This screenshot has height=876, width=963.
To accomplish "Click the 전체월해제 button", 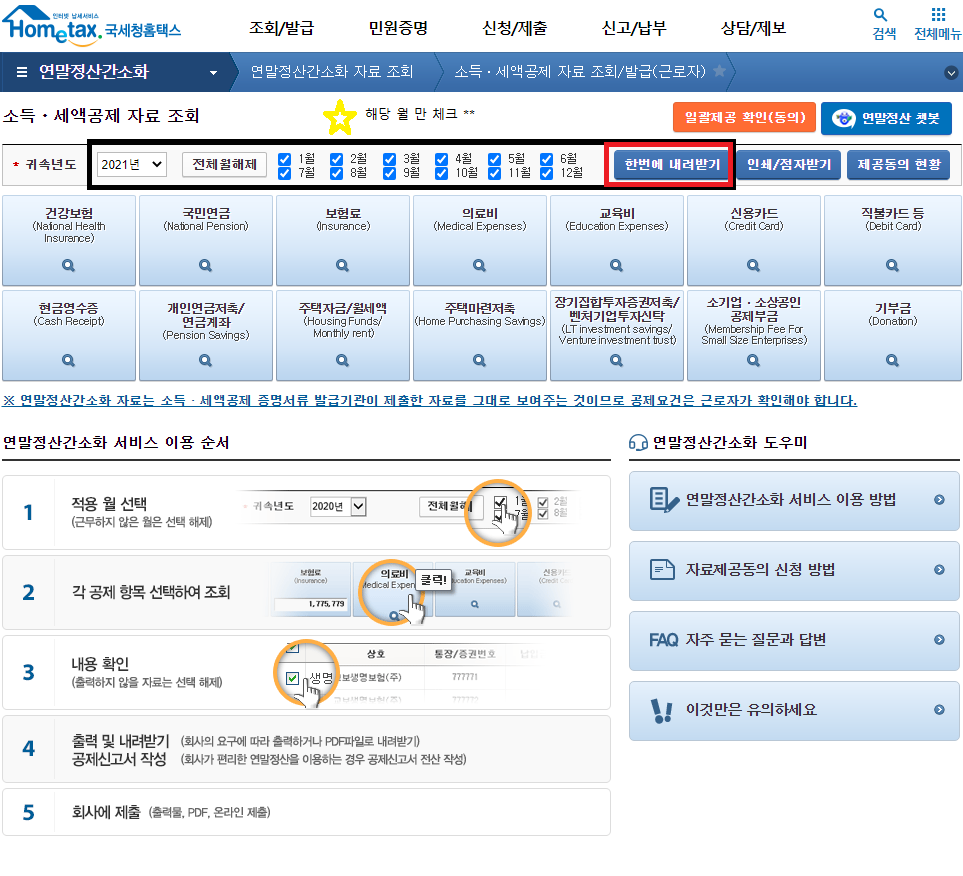I will click(x=224, y=164).
